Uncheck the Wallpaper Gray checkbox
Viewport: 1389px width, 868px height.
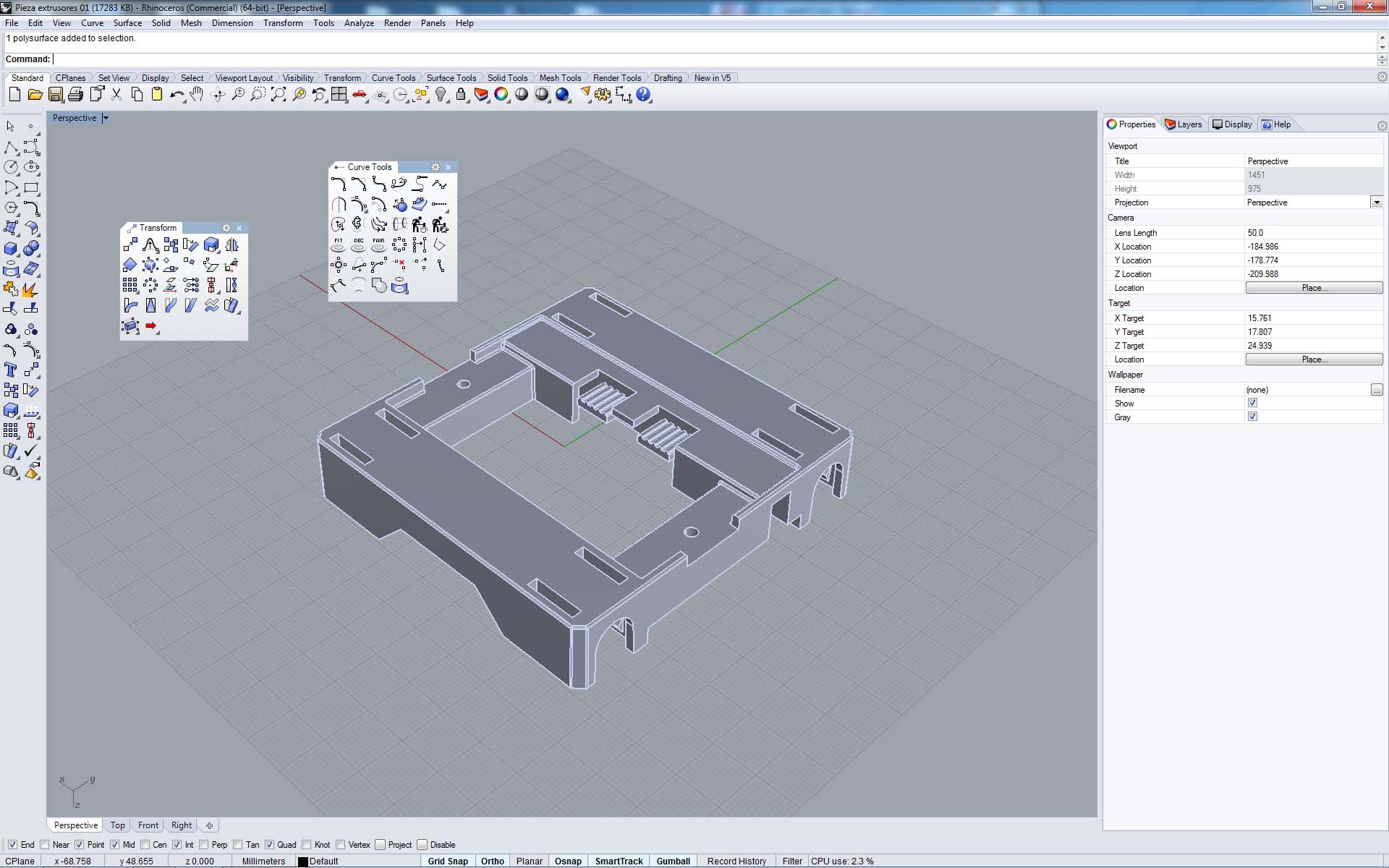[x=1252, y=417]
